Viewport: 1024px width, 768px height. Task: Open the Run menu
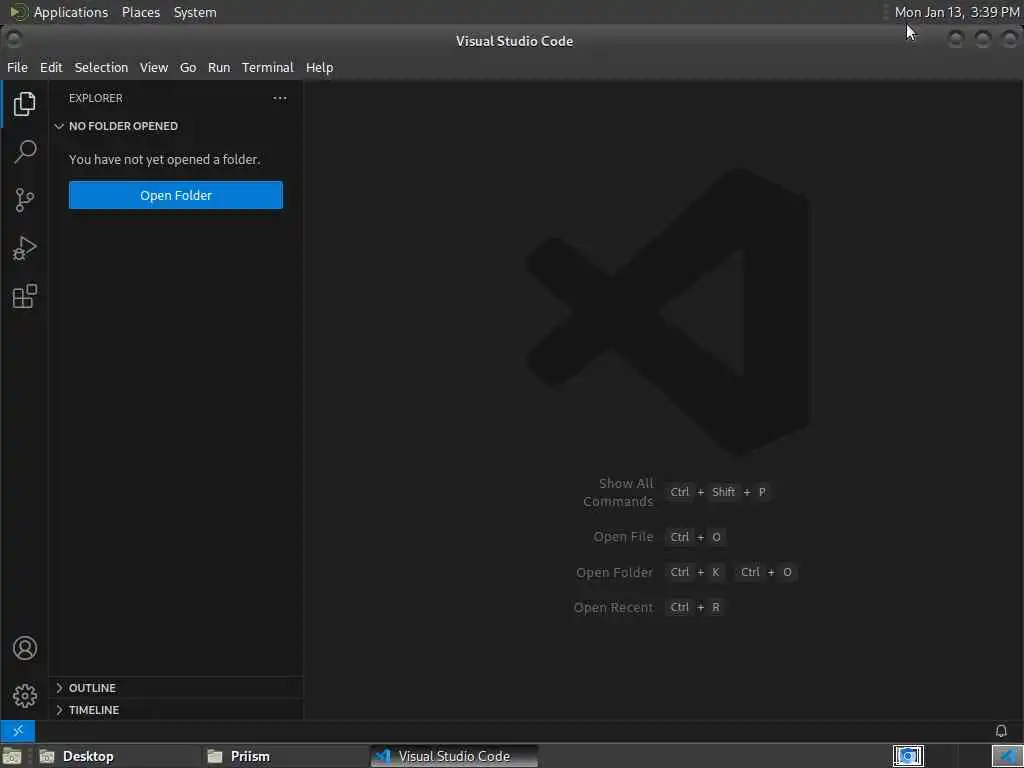point(219,67)
